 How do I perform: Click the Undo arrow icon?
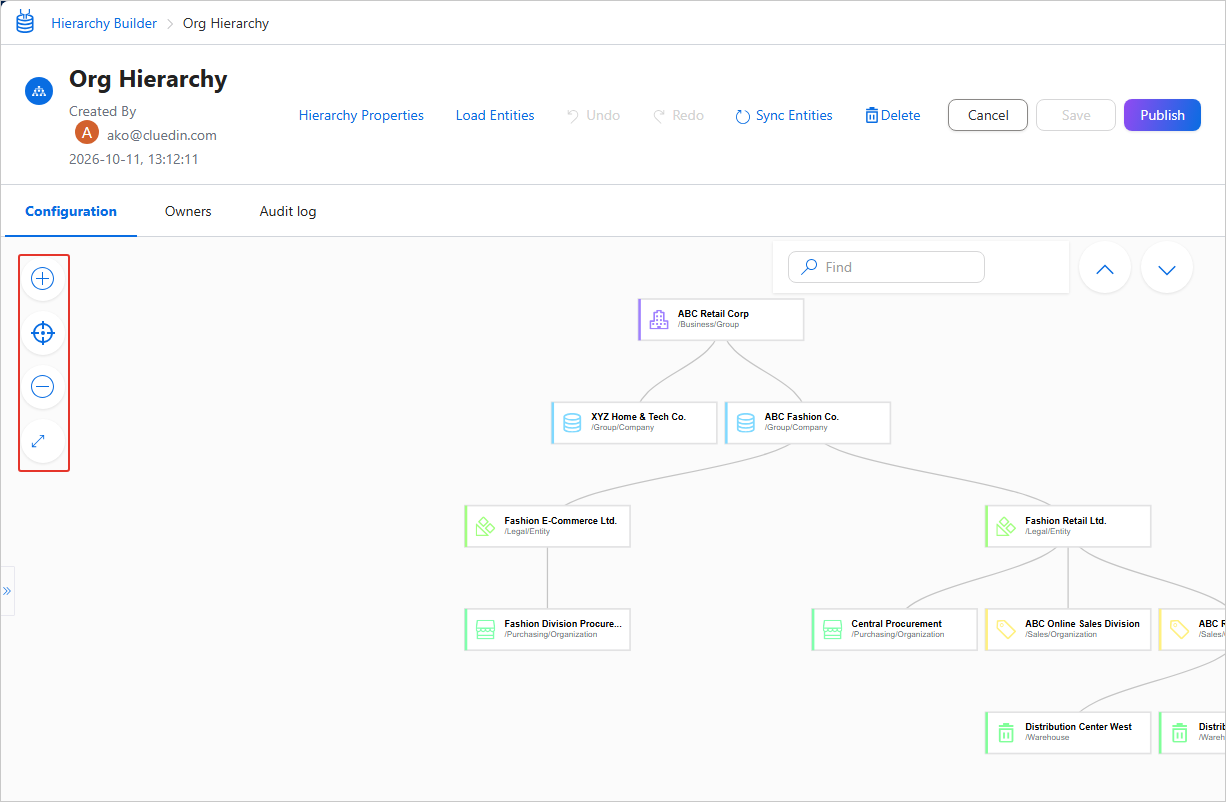pos(573,116)
